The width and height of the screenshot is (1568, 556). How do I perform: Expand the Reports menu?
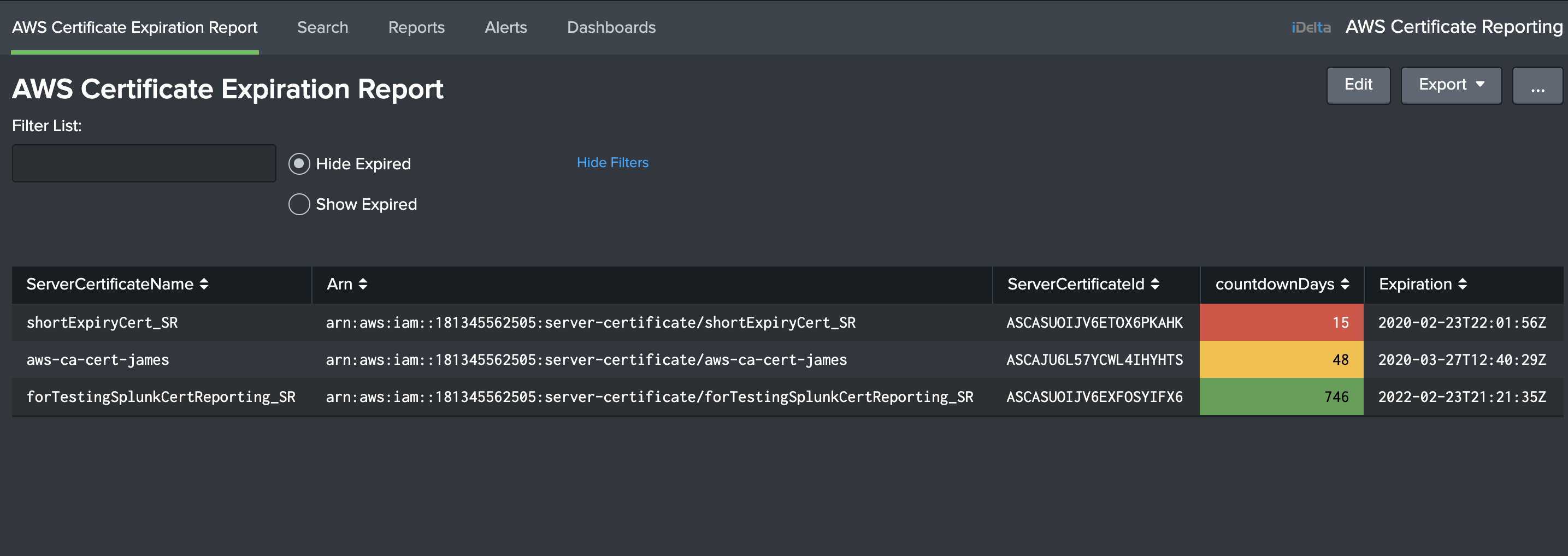[x=416, y=27]
